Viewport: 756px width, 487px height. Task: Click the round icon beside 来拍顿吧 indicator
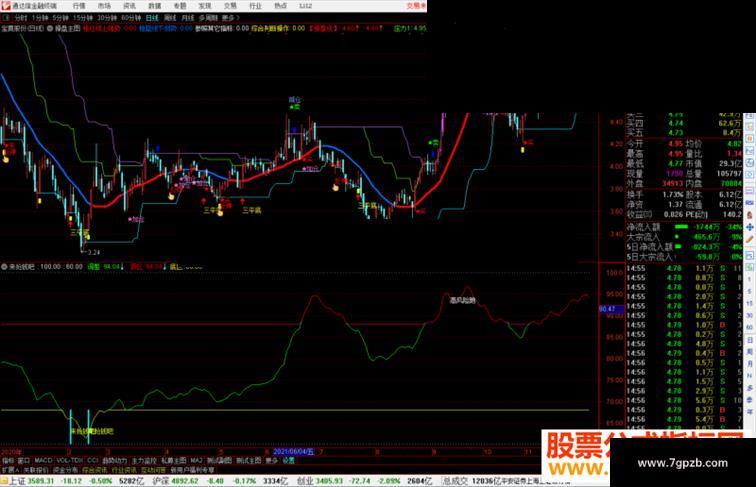4,266
